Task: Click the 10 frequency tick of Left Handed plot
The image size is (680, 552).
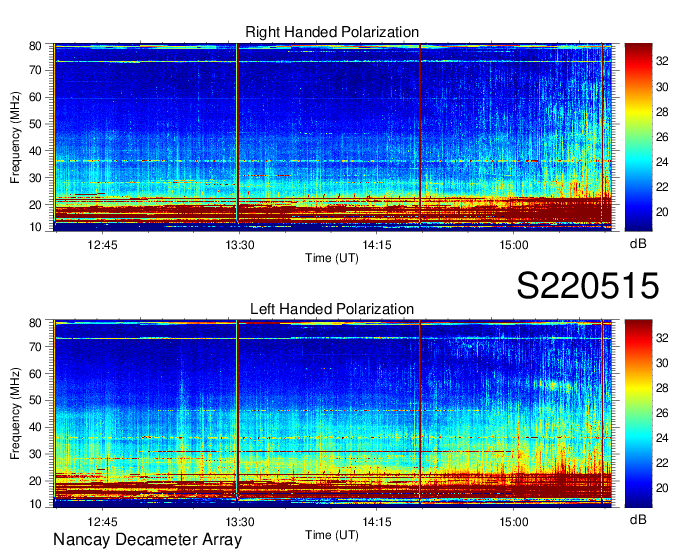Action: (35, 504)
